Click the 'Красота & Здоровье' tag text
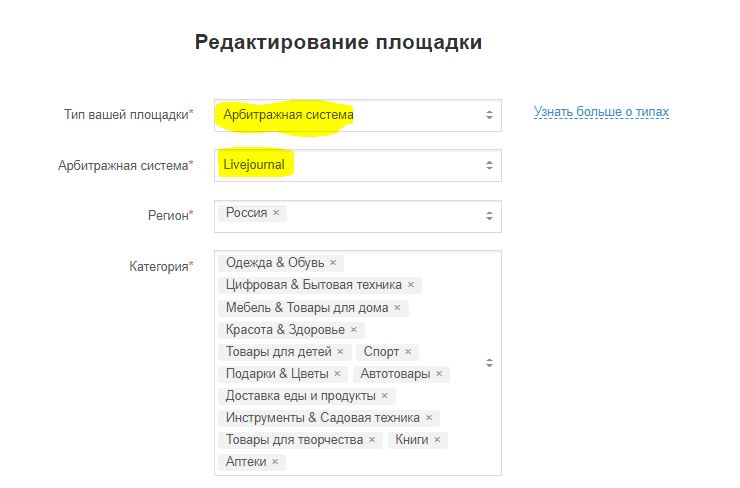Viewport: 740px width, 488px height. click(286, 329)
